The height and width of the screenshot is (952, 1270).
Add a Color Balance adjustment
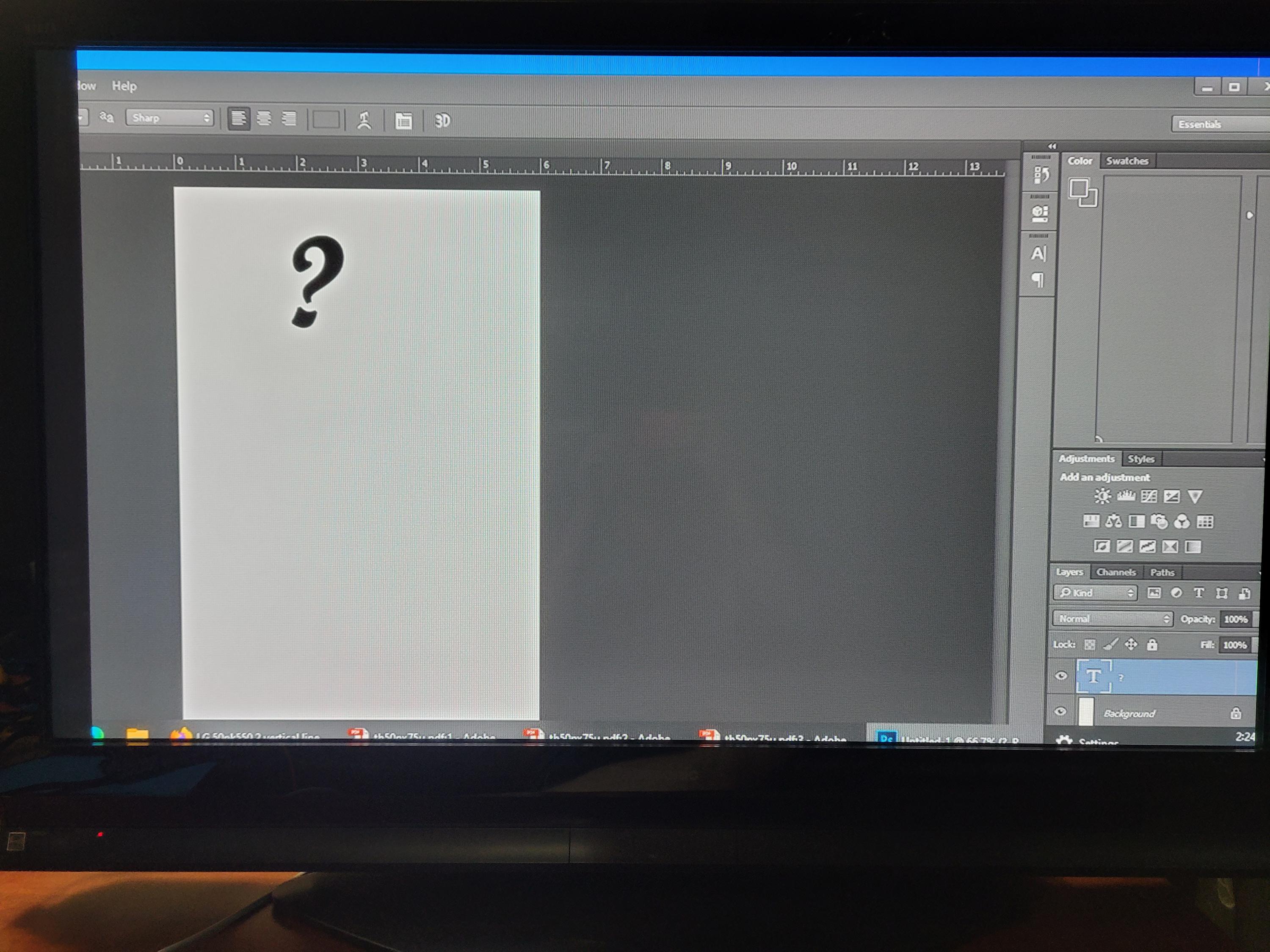tap(1114, 521)
